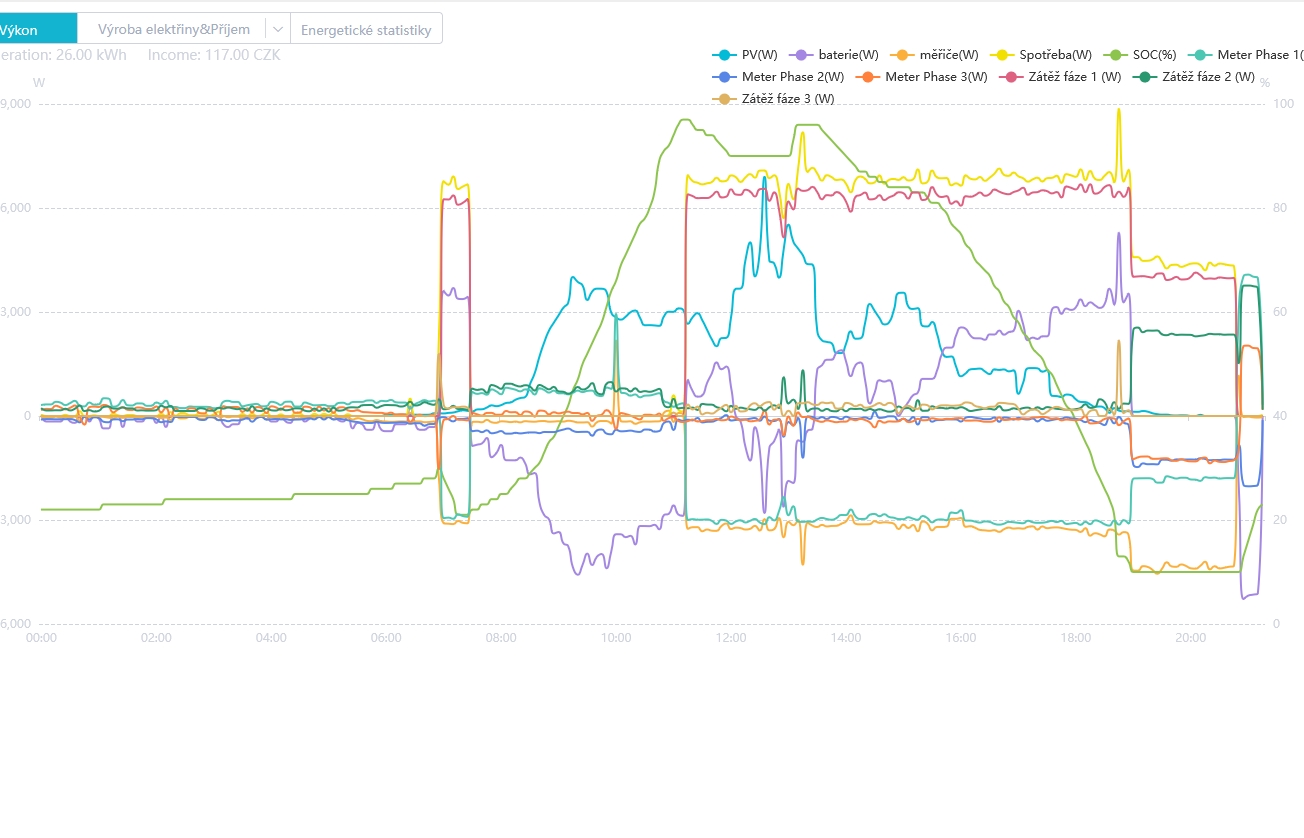
Task: Toggle Meter Phase 3(W) in legend
Action: 922,77
